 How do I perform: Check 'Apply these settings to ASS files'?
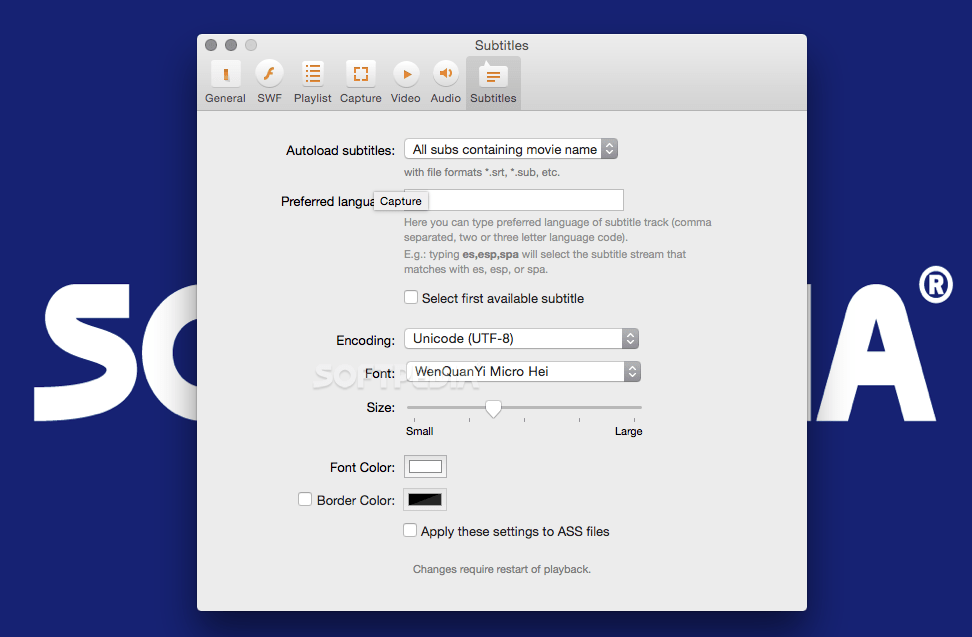[410, 531]
